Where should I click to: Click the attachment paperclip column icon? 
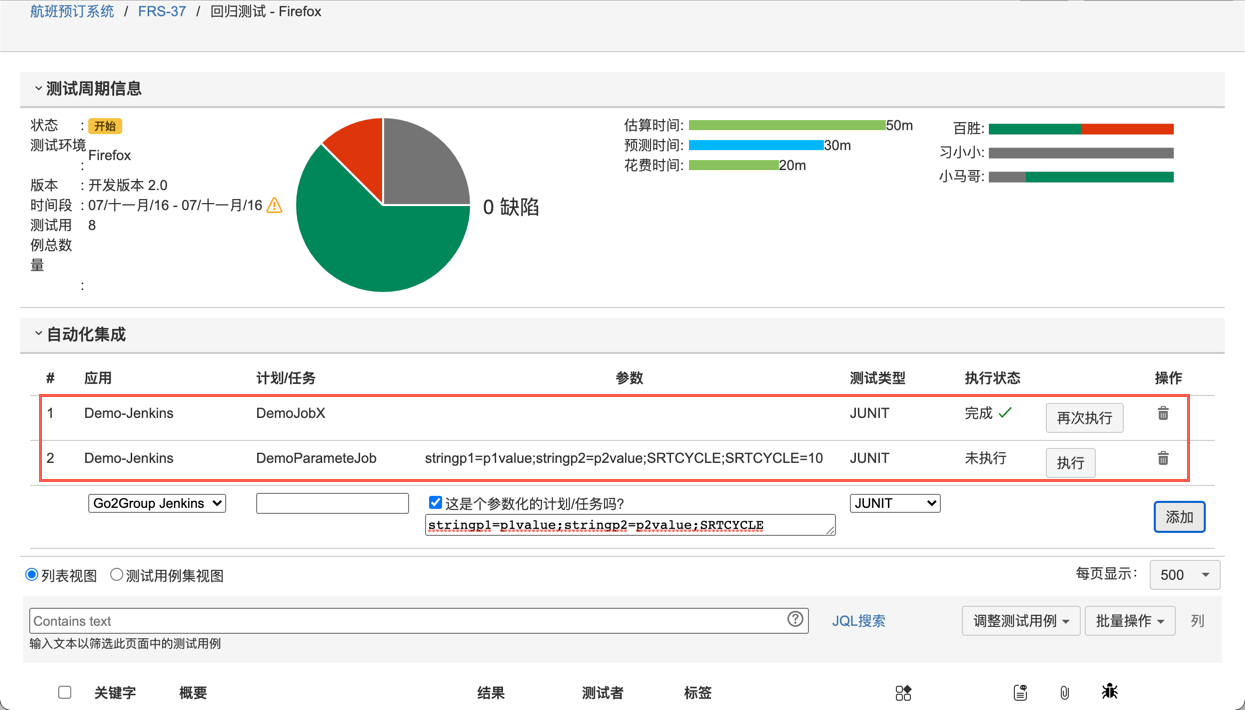coord(1064,692)
